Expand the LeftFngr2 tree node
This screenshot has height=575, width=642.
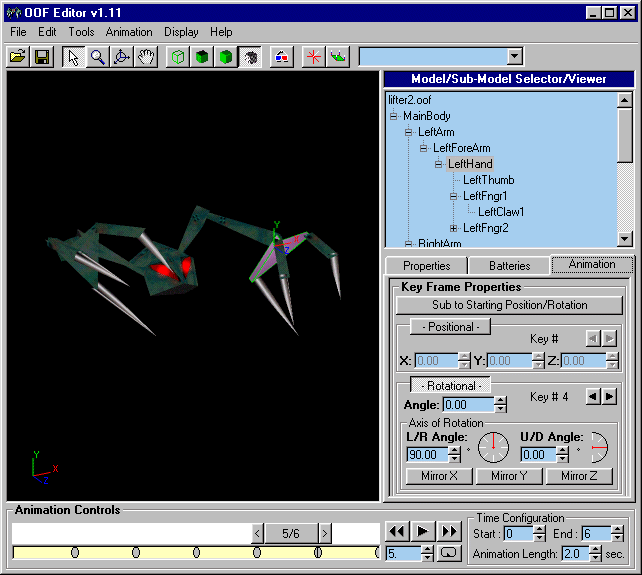[454, 228]
